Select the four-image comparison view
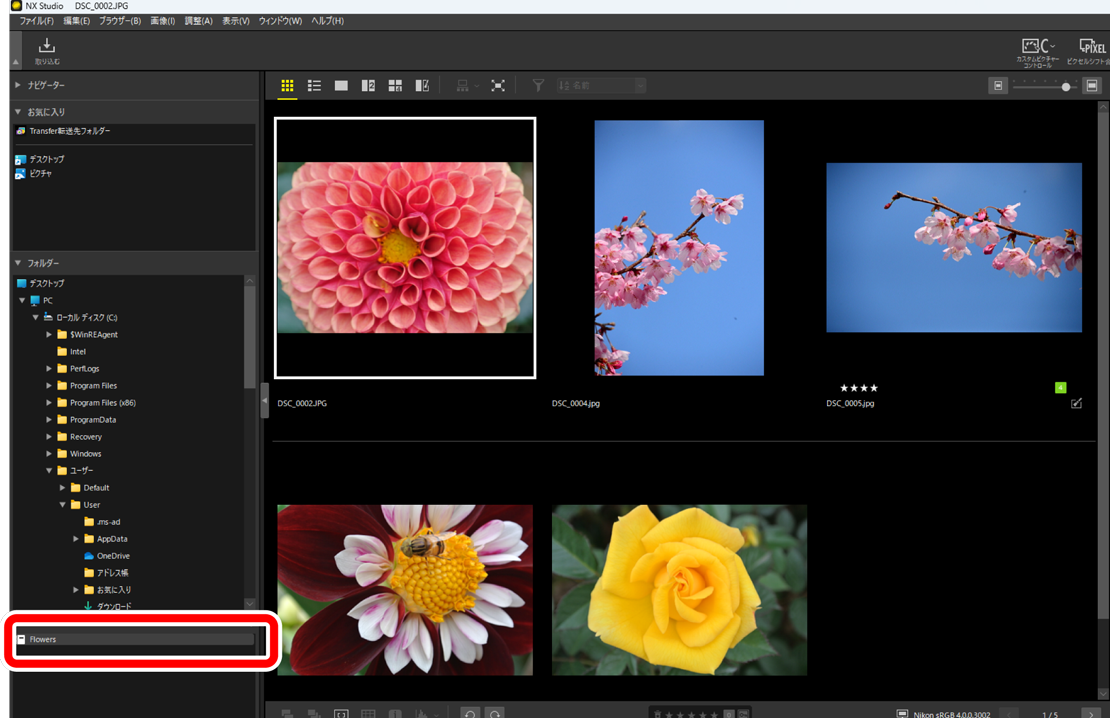 395,86
